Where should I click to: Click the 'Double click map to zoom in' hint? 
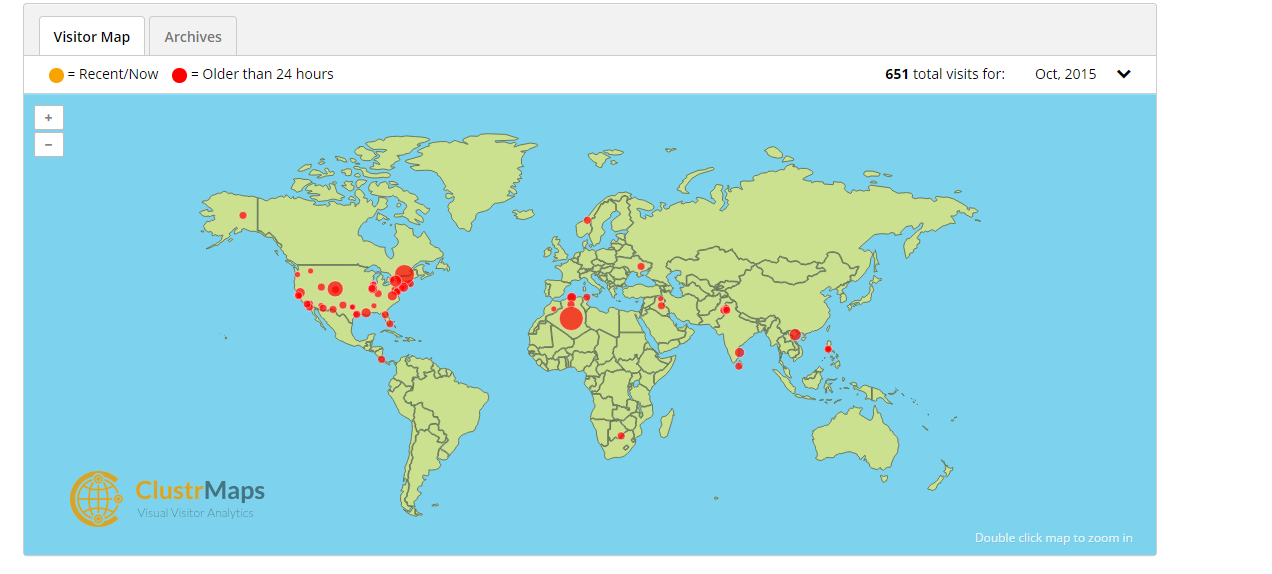pos(1054,538)
